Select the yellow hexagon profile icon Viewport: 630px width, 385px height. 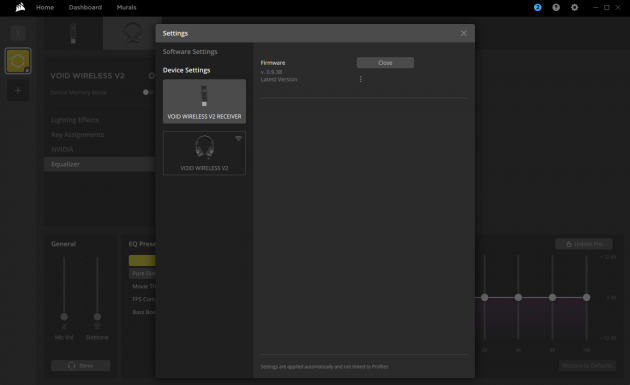point(18,61)
